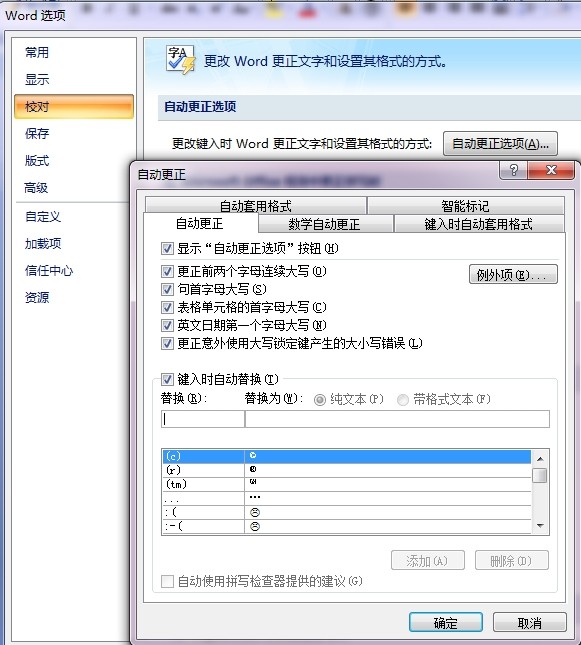Image resolution: width=581 pixels, height=645 pixels.
Task: Click the AutoCorrect header icon beside 更改 Word
Action: click(x=181, y=60)
